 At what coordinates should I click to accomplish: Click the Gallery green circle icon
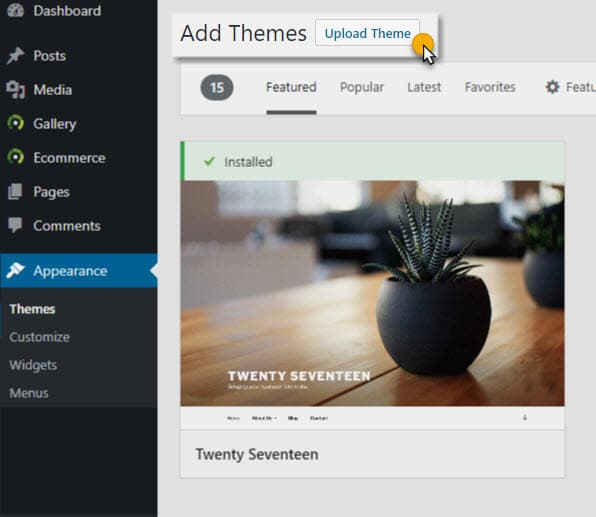pyautogui.click(x=16, y=123)
